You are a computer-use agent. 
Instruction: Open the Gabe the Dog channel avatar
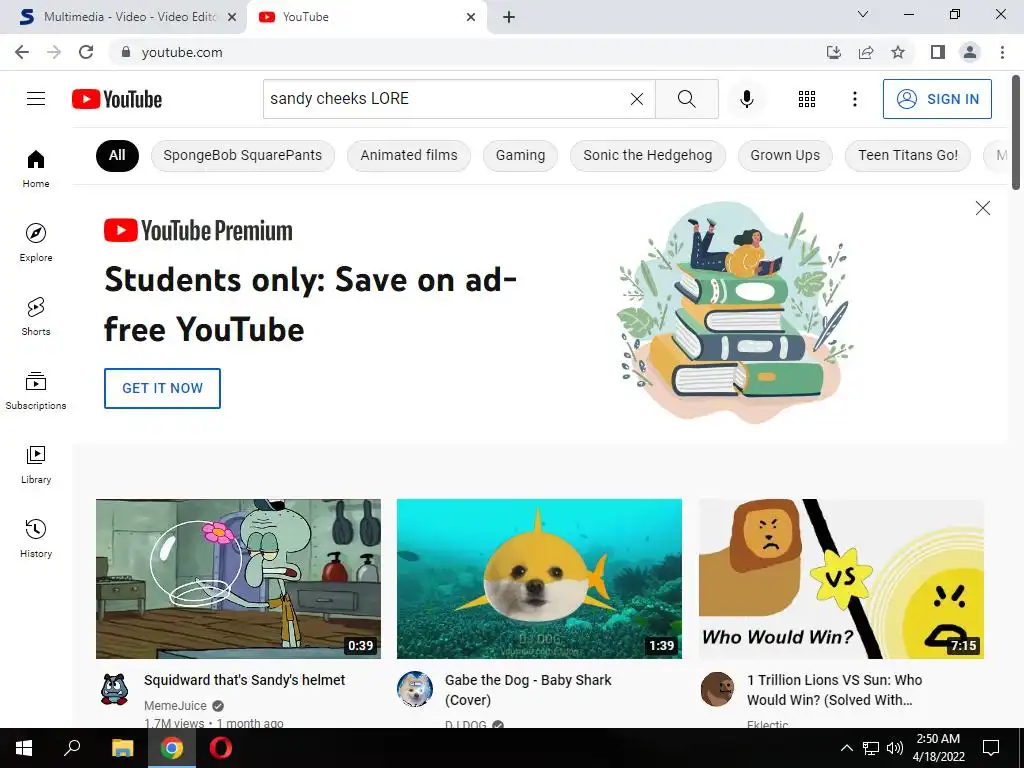click(x=415, y=689)
